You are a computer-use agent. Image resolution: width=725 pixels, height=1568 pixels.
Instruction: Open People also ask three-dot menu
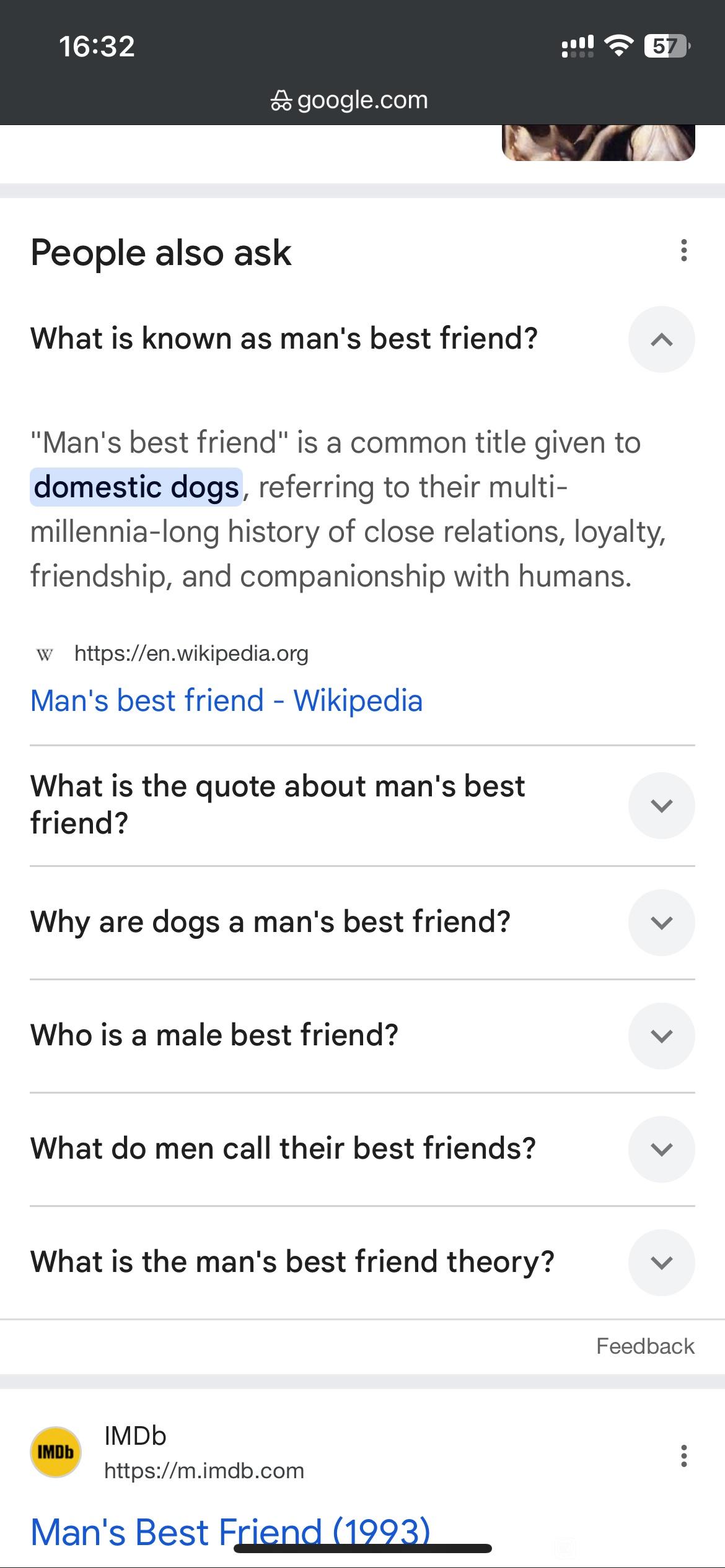tap(683, 251)
